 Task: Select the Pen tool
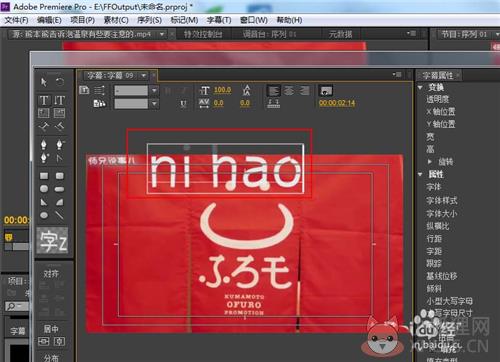click(44, 144)
